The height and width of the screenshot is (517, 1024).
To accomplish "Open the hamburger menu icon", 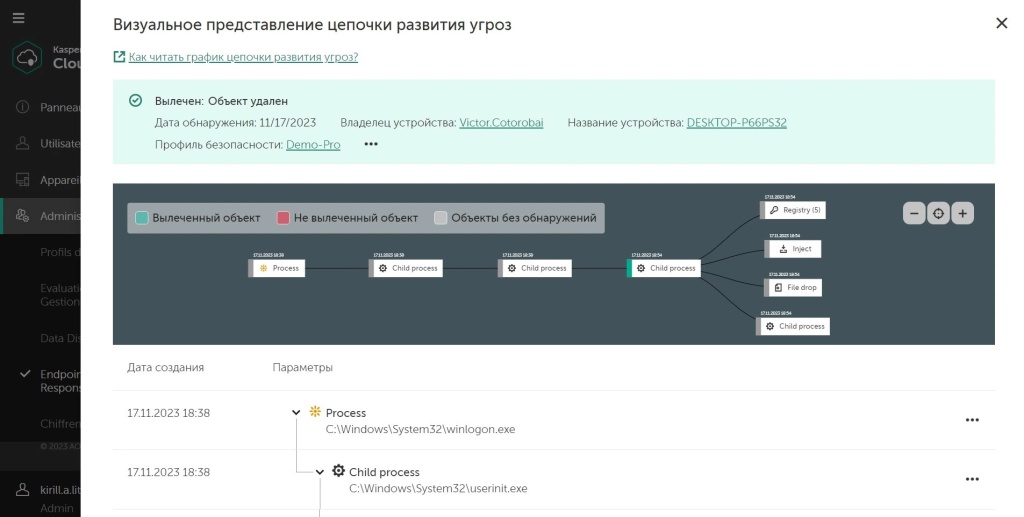I will 18,18.
